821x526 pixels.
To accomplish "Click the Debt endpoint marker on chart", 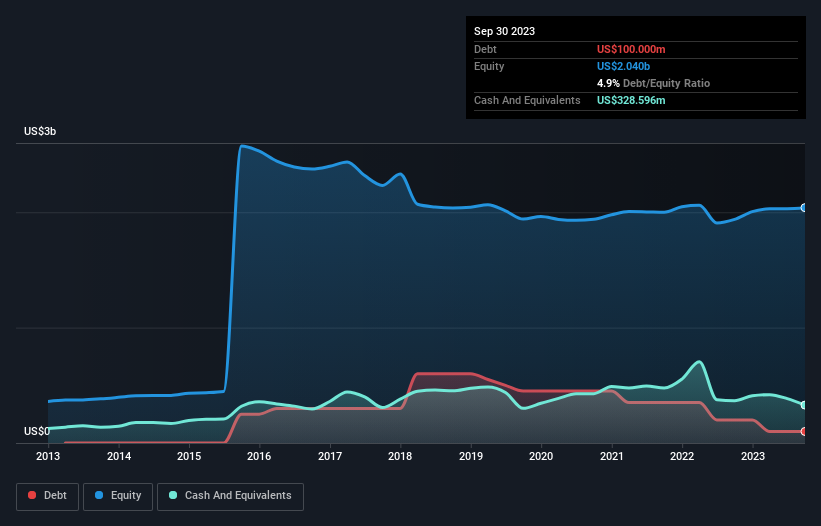I will [x=804, y=431].
